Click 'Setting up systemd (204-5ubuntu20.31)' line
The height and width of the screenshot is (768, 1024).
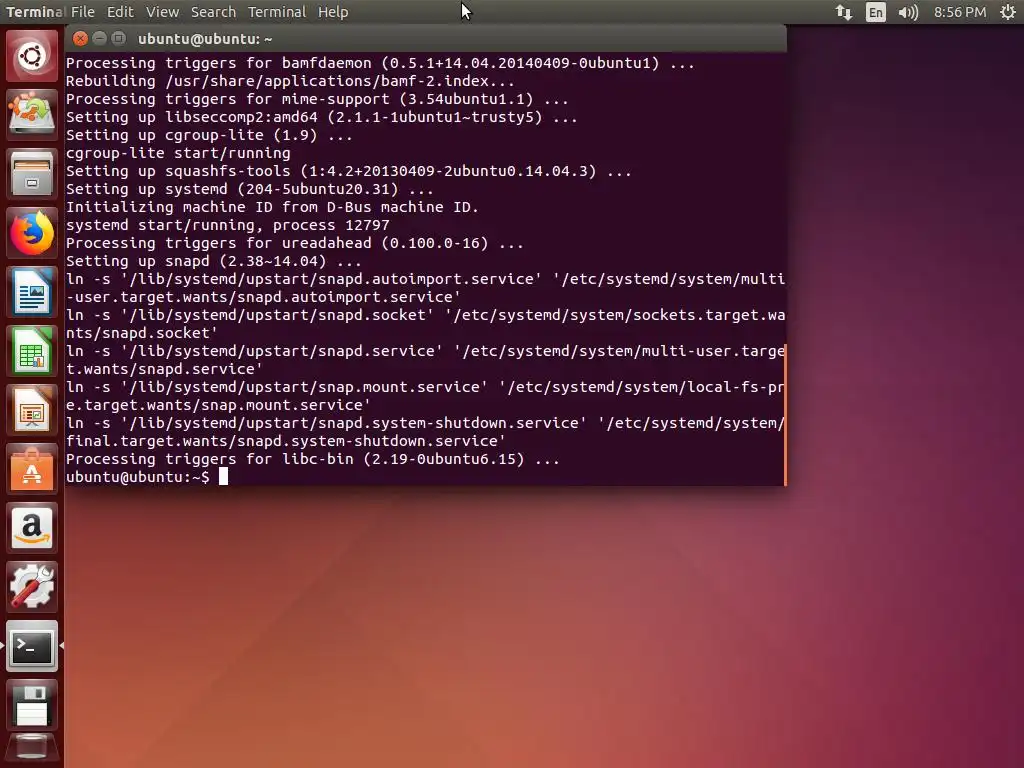[x=249, y=189]
